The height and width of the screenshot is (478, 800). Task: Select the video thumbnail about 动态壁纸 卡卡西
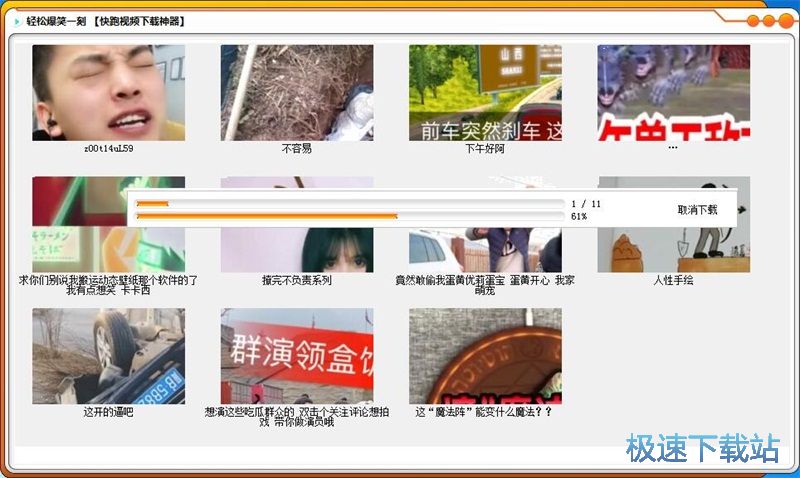(x=109, y=250)
